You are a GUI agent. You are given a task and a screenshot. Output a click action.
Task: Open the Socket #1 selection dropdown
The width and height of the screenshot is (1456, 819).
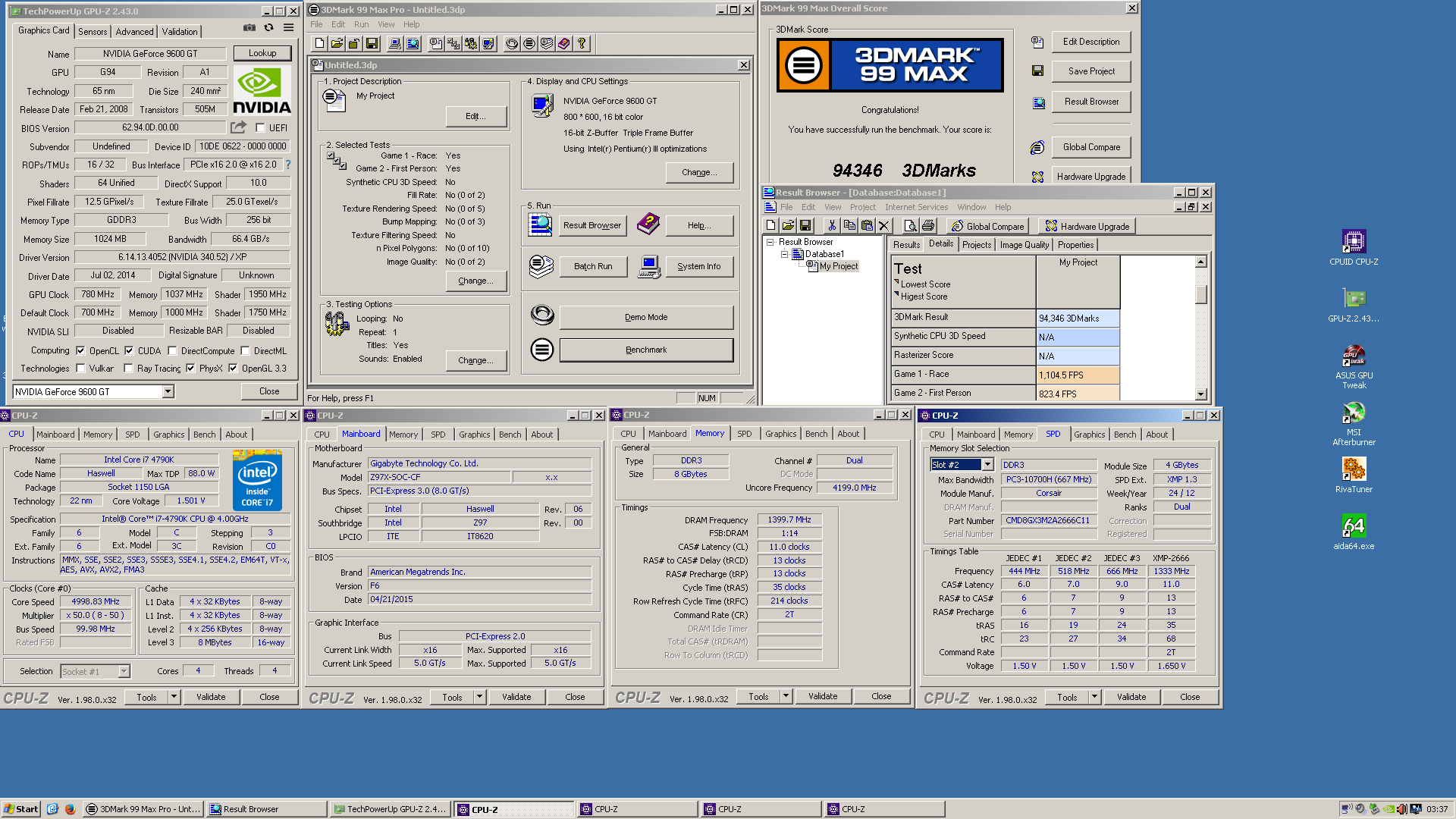(124, 671)
